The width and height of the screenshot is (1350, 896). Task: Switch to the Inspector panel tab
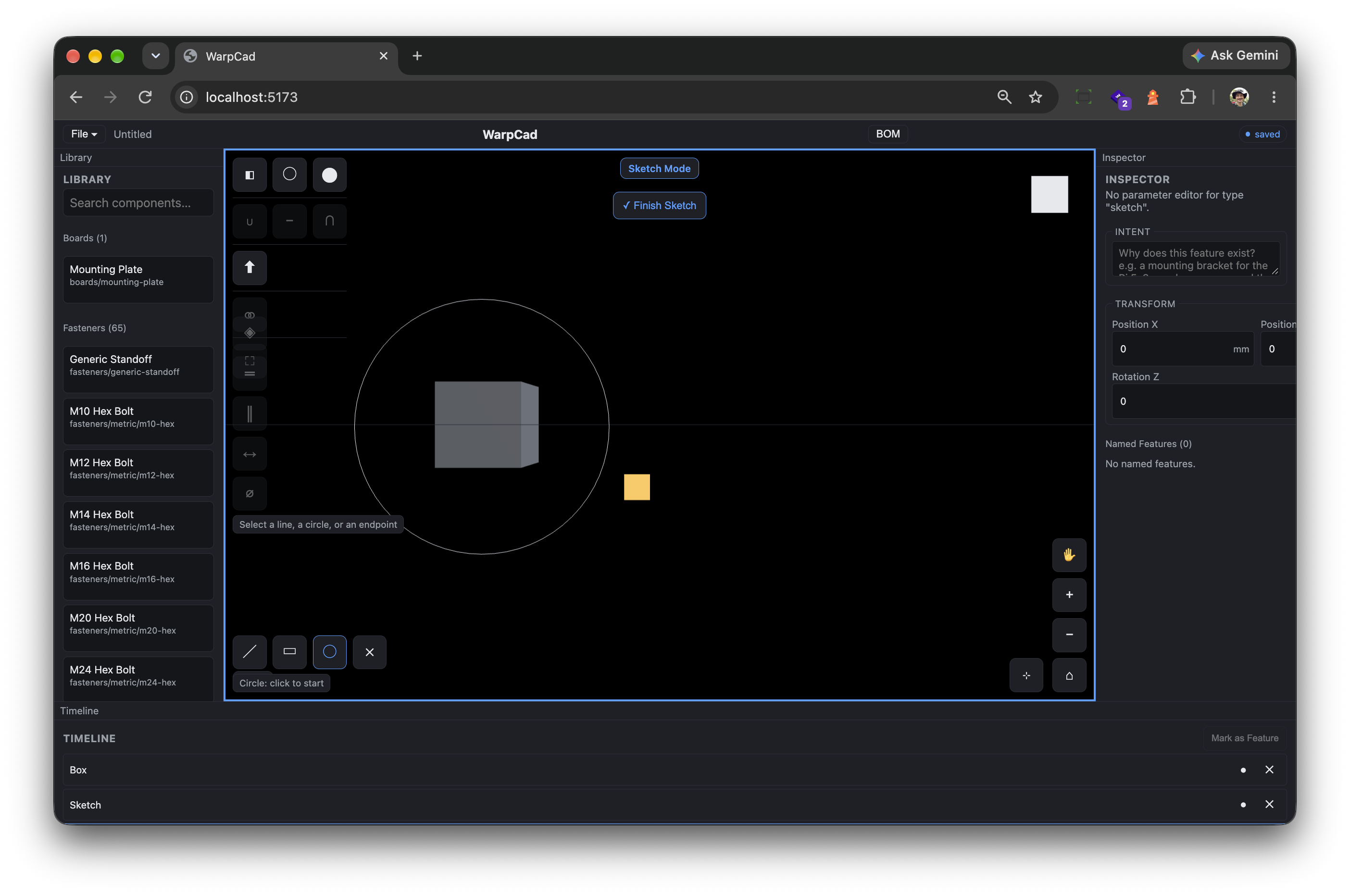click(1123, 158)
